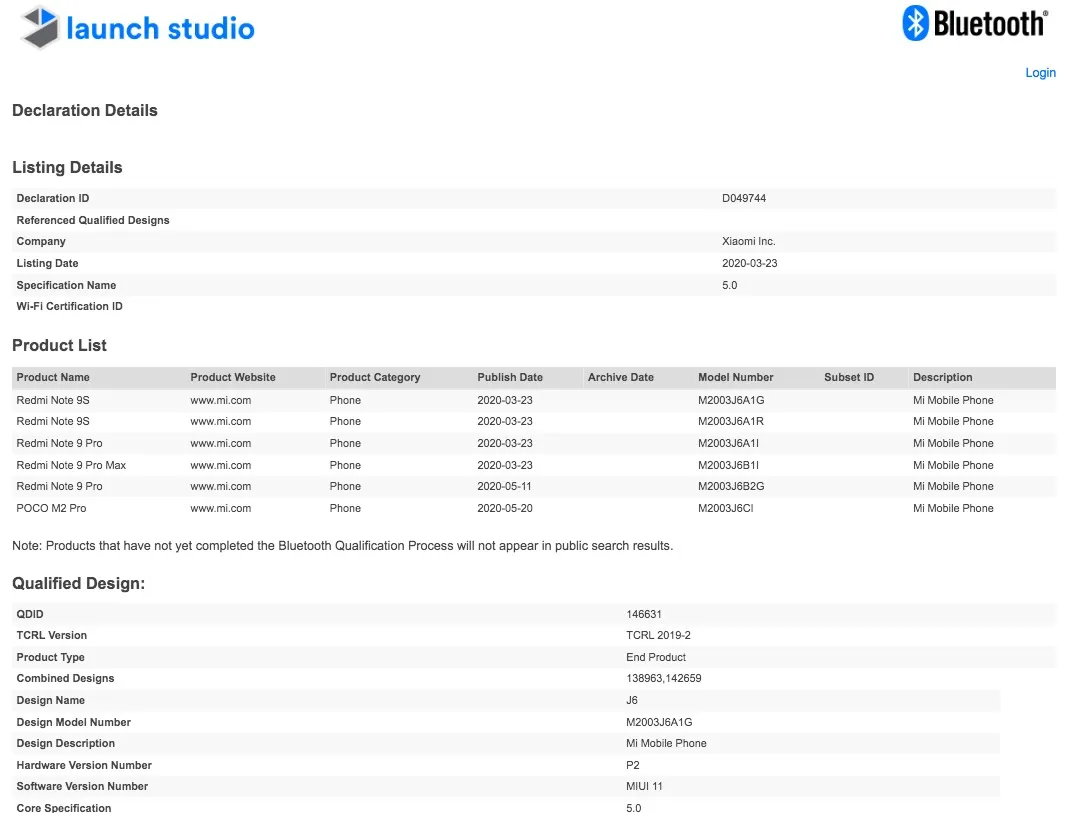
Task: Click the Qualified Design heading
Action: pos(79,583)
